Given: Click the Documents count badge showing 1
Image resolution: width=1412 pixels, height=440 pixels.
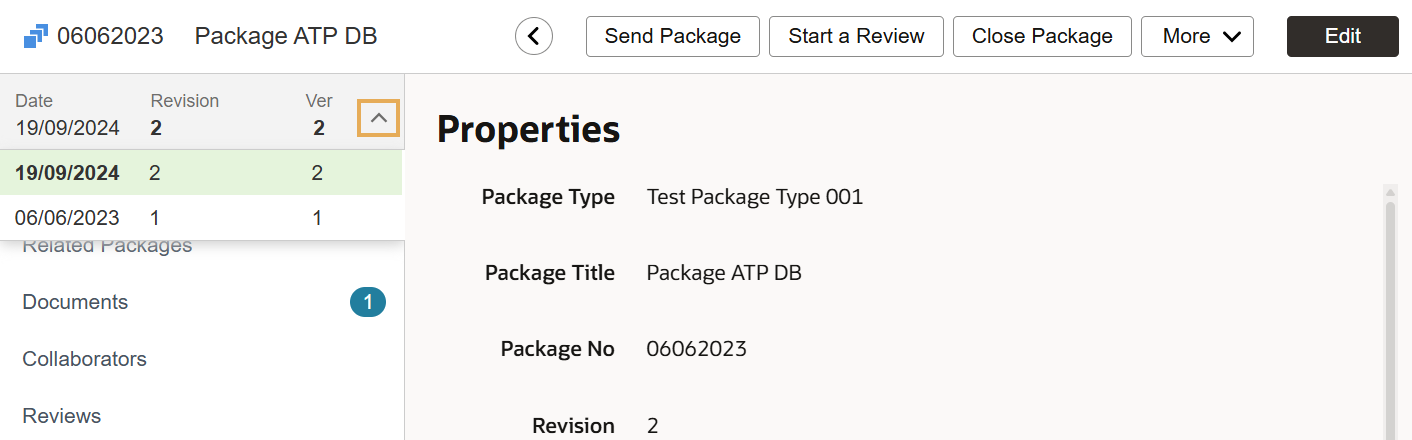Looking at the screenshot, I should click(367, 302).
